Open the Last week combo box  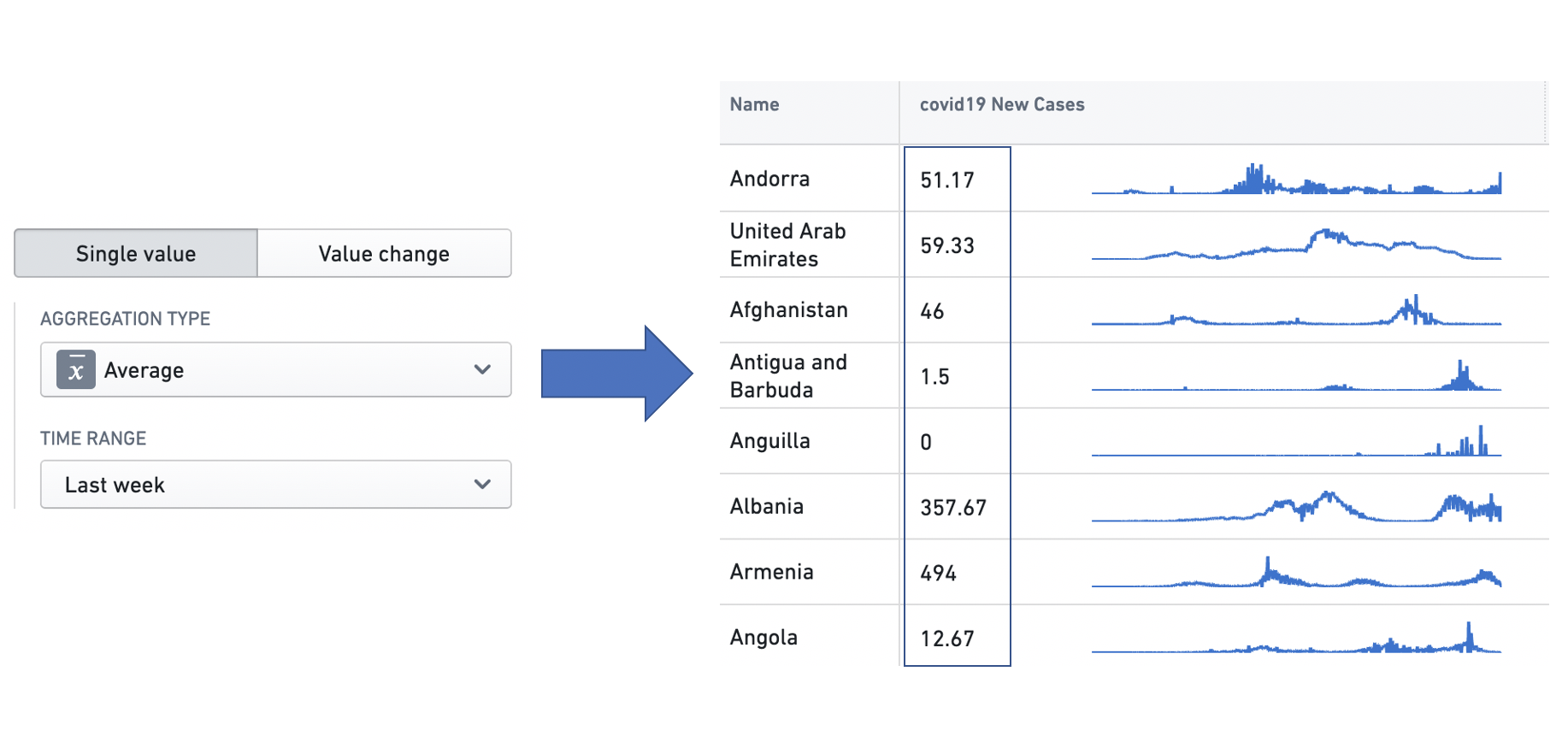click(276, 485)
